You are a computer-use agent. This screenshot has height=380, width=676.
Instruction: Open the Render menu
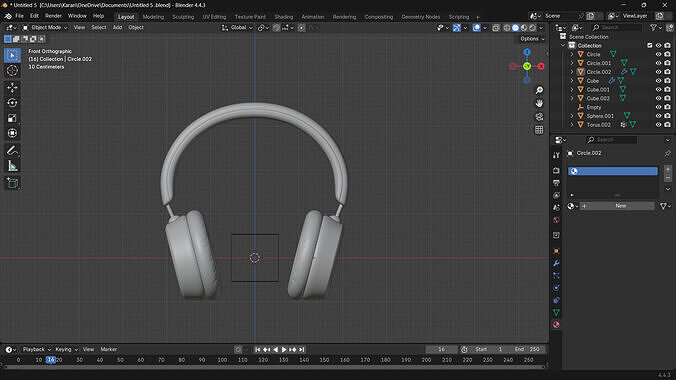pyautogui.click(x=53, y=16)
